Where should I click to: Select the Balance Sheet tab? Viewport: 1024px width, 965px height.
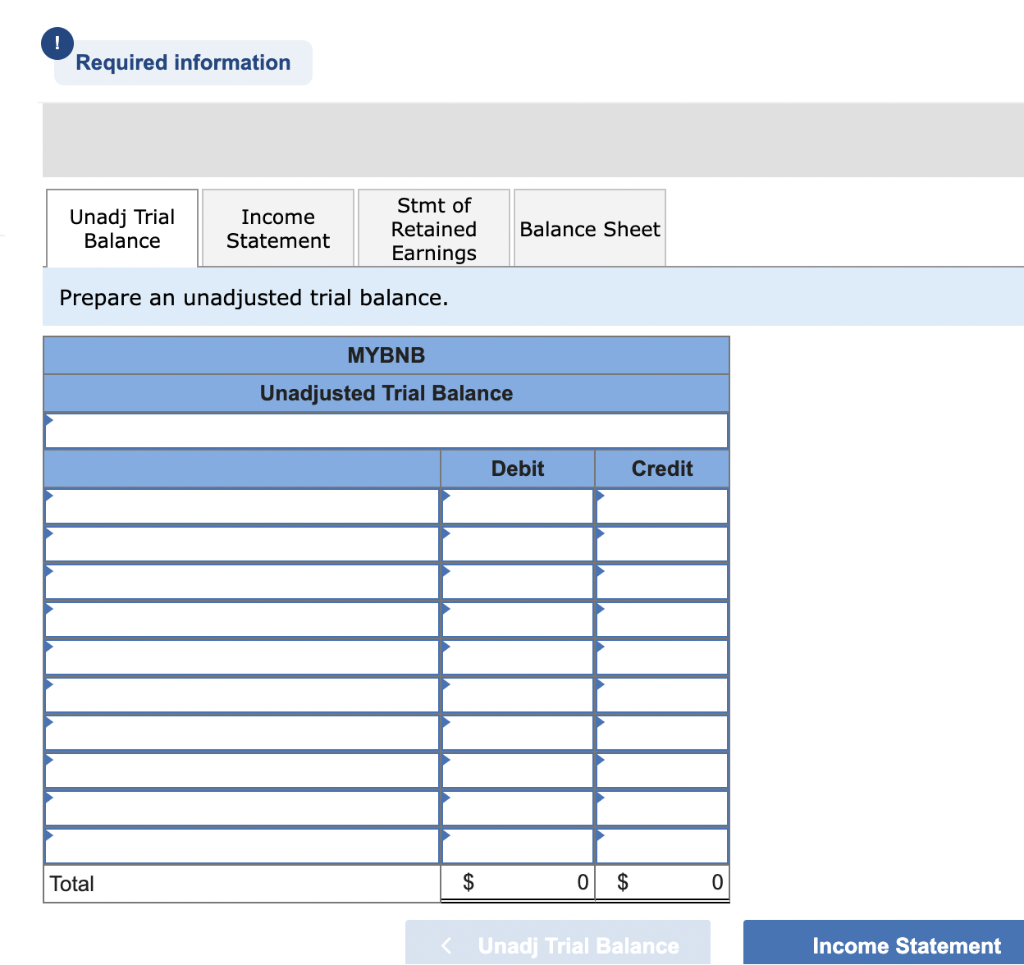(x=590, y=229)
